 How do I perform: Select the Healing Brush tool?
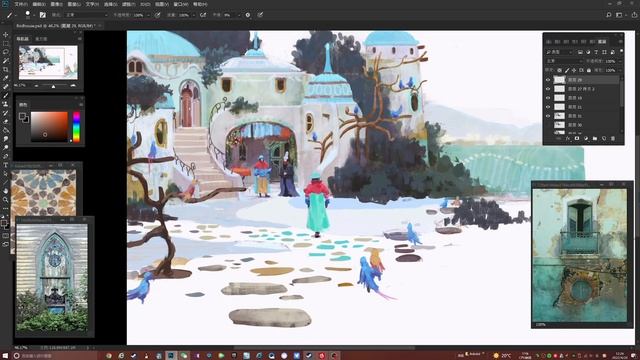6,87
